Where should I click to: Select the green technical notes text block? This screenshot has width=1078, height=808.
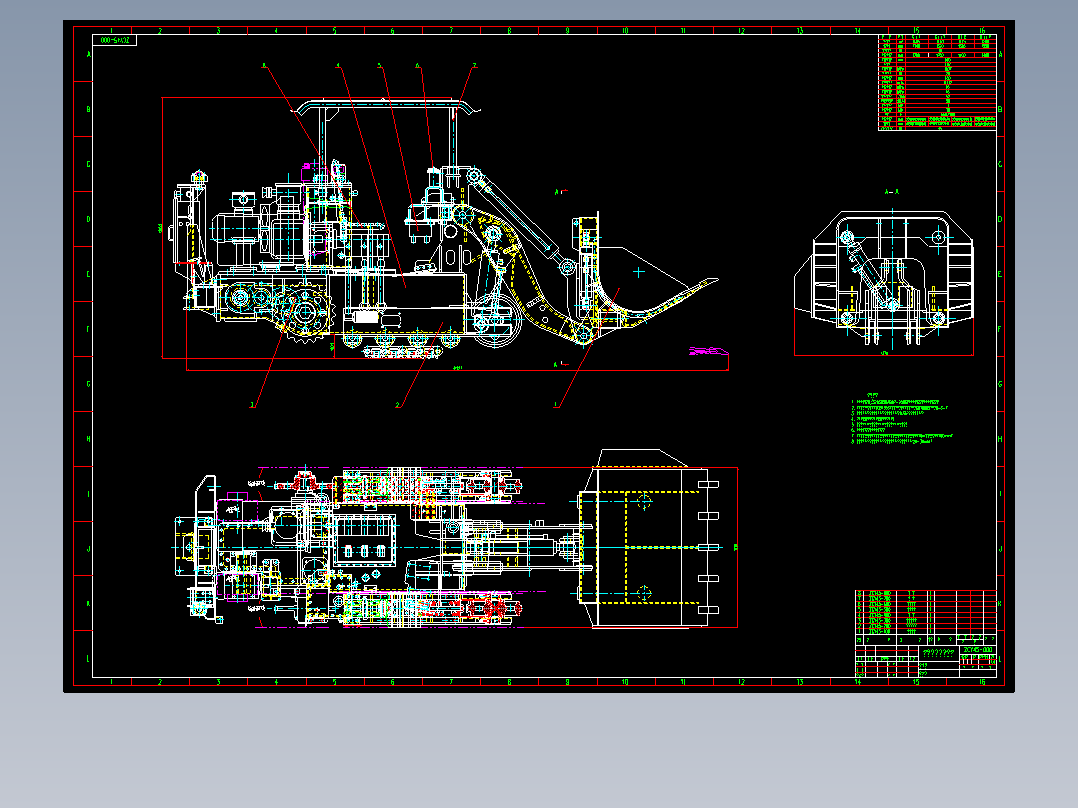901,419
